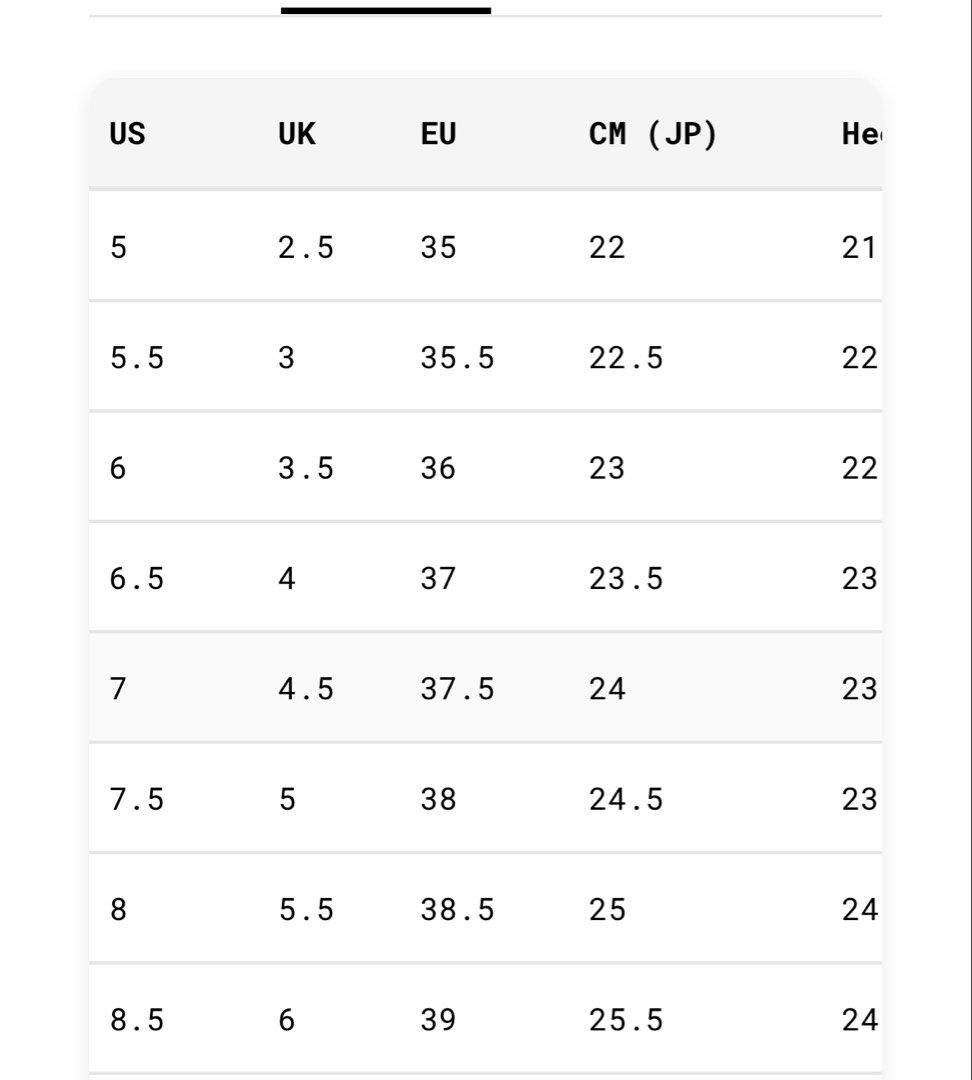Click UK value 2.5 cell
Image resolution: width=972 pixels, height=1080 pixels.
click(x=306, y=247)
